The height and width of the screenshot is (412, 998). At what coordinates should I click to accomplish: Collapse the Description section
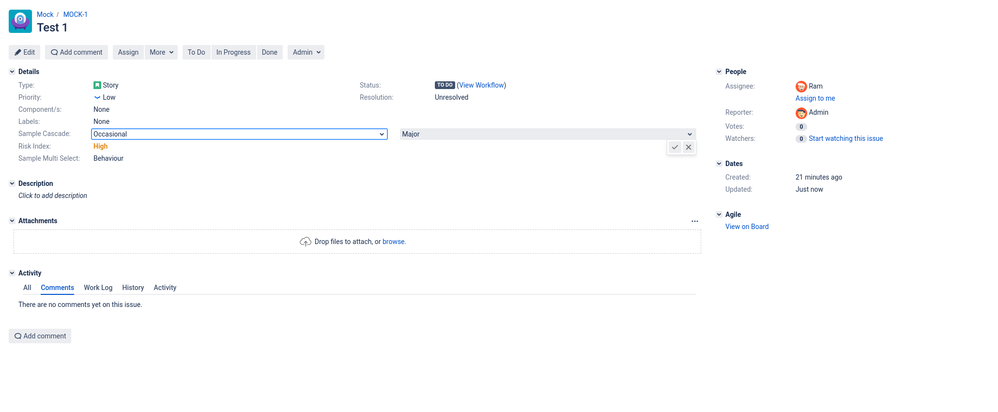pyautogui.click(x=12, y=183)
